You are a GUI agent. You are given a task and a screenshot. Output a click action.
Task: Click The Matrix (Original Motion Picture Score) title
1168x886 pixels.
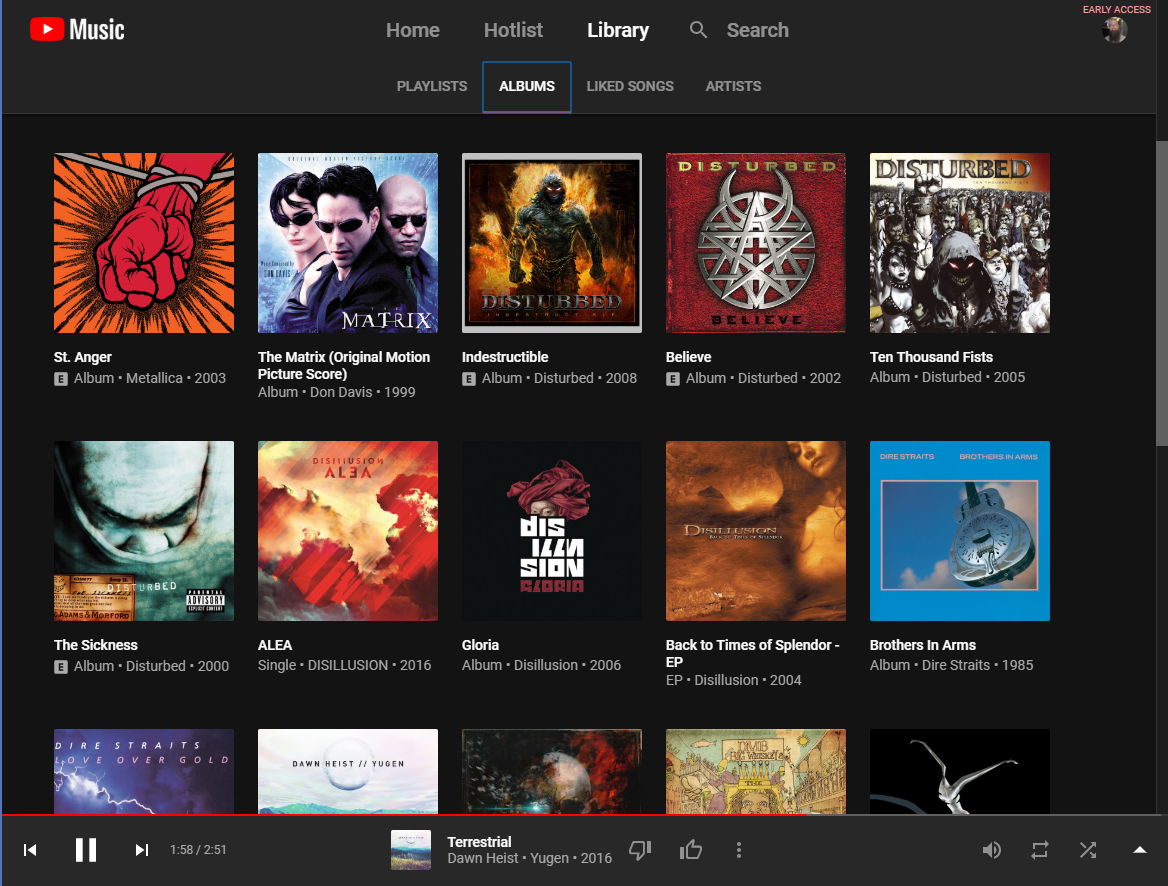coord(344,365)
